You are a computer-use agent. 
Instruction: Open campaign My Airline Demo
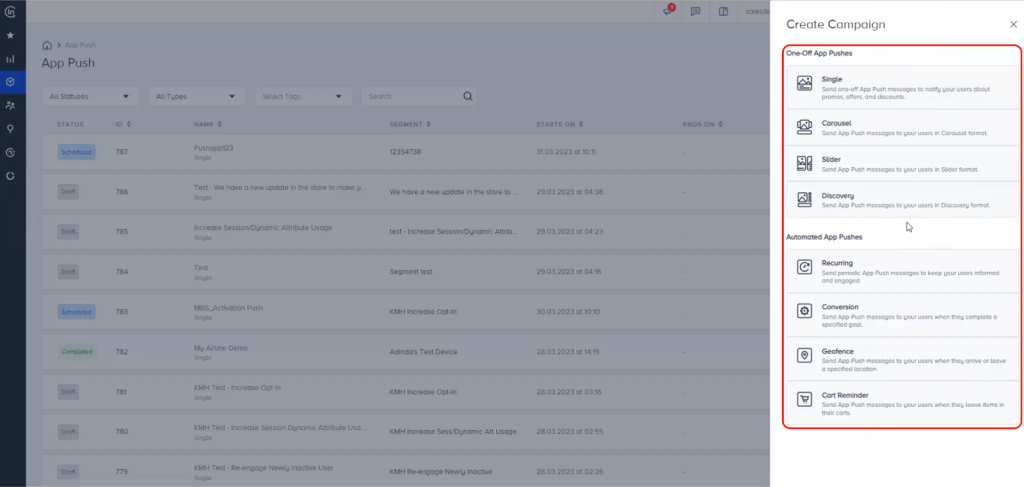point(221,348)
